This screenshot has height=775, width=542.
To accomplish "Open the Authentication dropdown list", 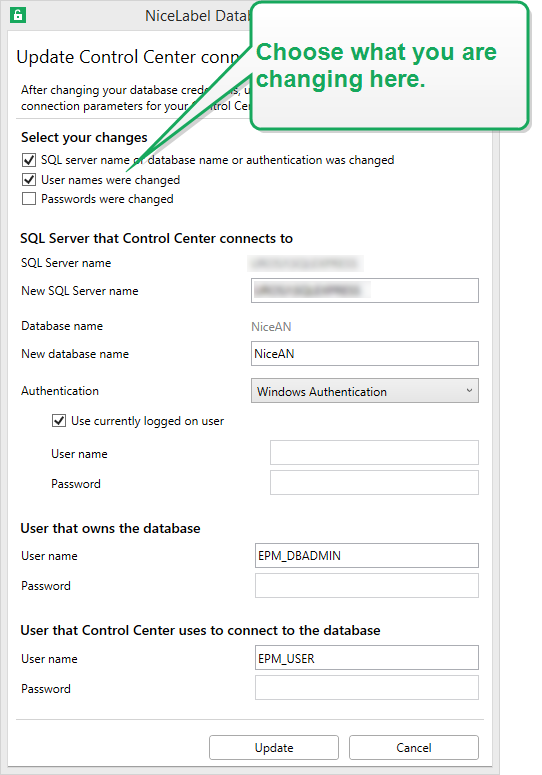I will (365, 391).
